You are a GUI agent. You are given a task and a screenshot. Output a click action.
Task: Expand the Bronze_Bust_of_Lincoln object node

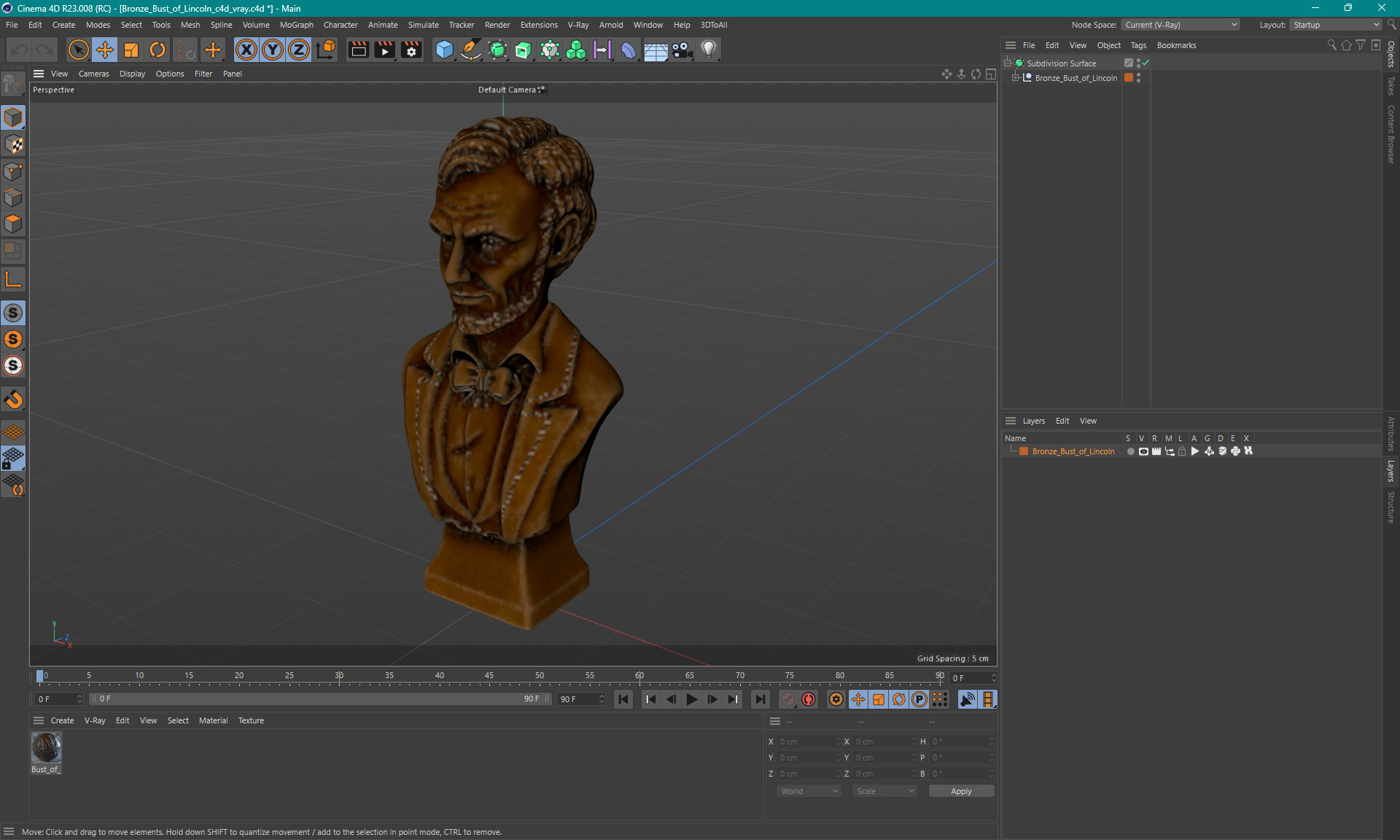point(1016,78)
